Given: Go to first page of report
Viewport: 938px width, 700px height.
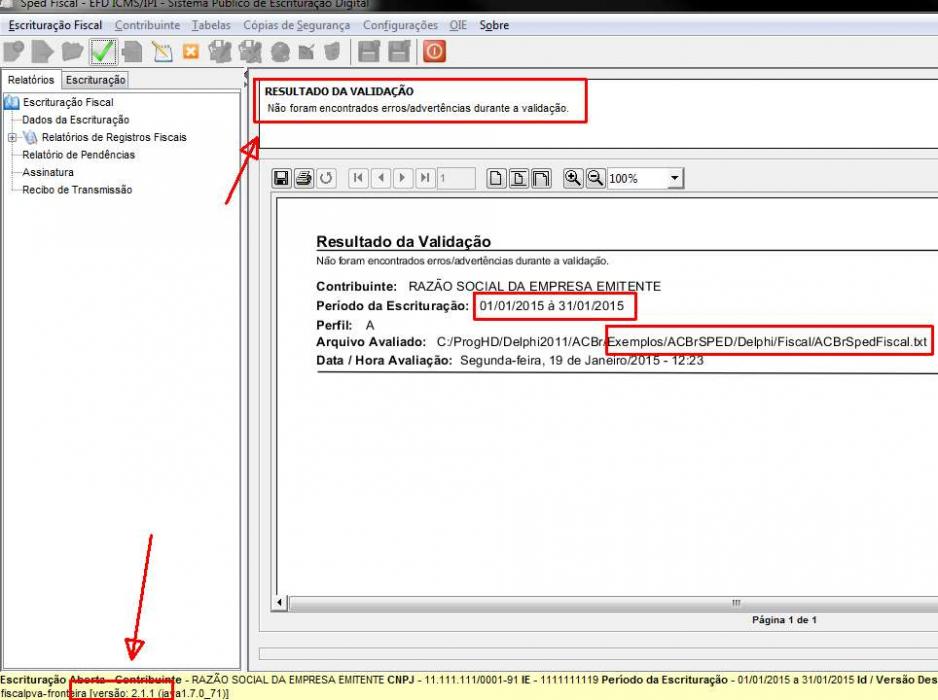Looking at the screenshot, I should [x=358, y=178].
